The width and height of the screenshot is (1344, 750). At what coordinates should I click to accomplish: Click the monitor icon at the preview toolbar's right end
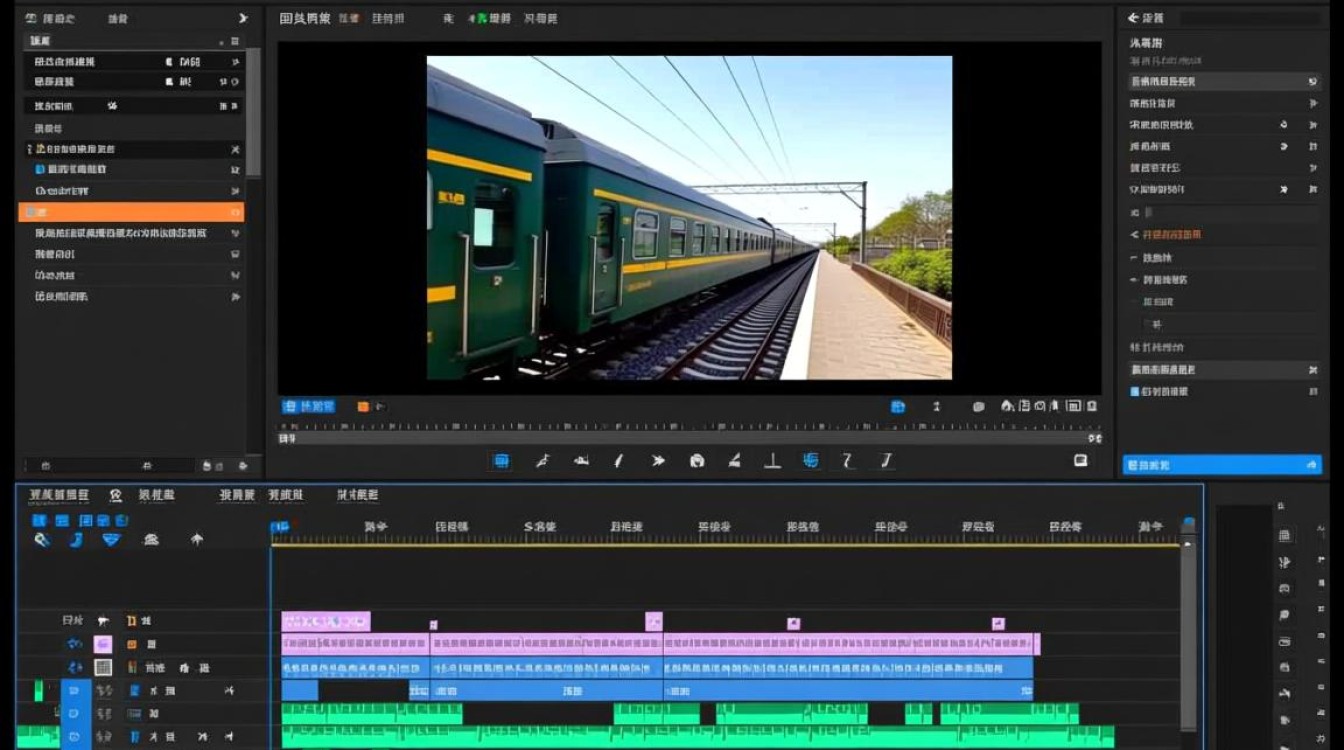pos(1080,460)
